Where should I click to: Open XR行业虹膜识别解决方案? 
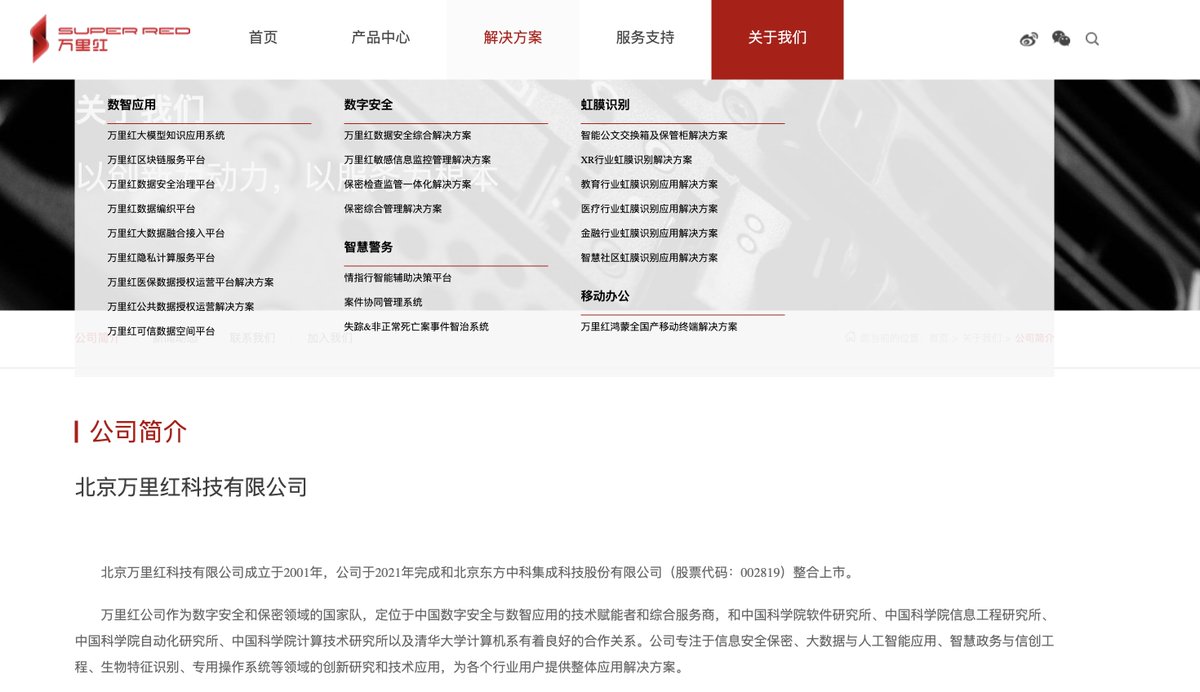[x=637, y=160]
